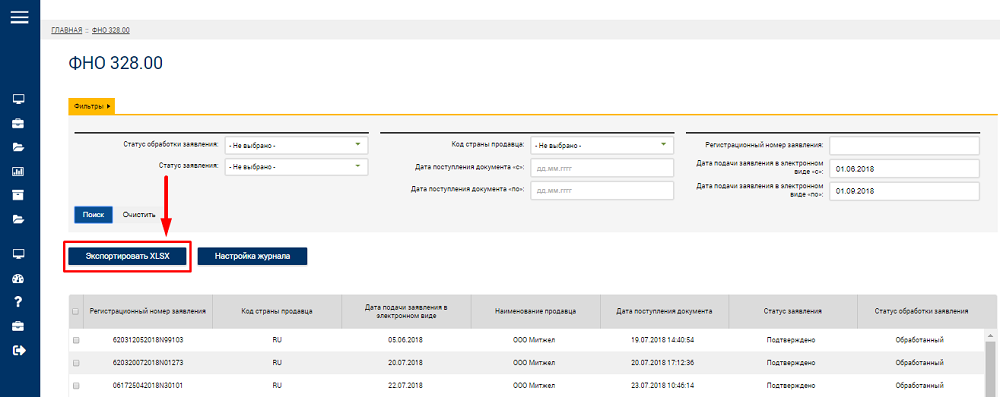Click the Экспортировать XLSX button

point(128,257)
